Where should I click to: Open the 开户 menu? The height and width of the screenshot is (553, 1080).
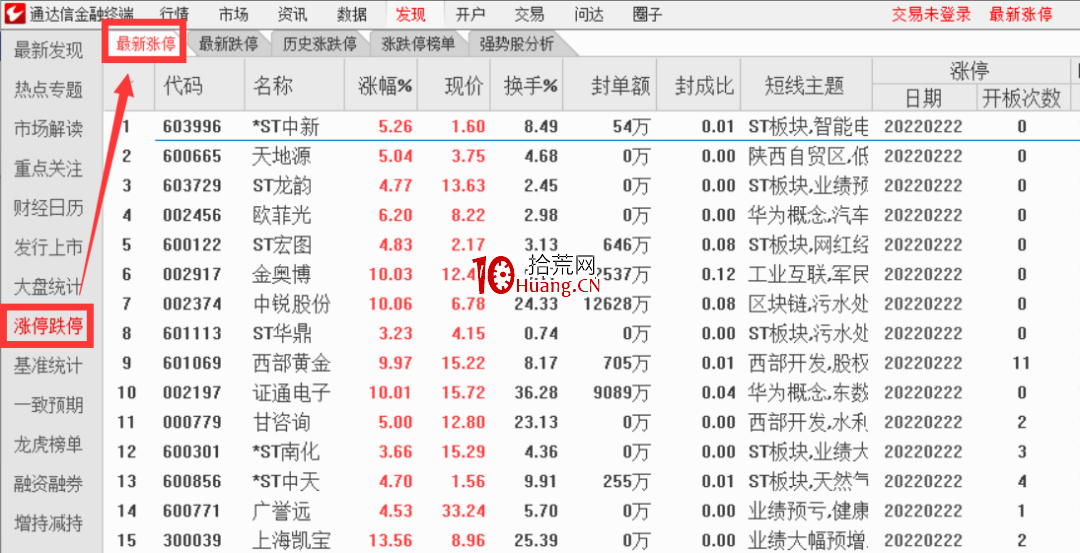click(470, 14)
